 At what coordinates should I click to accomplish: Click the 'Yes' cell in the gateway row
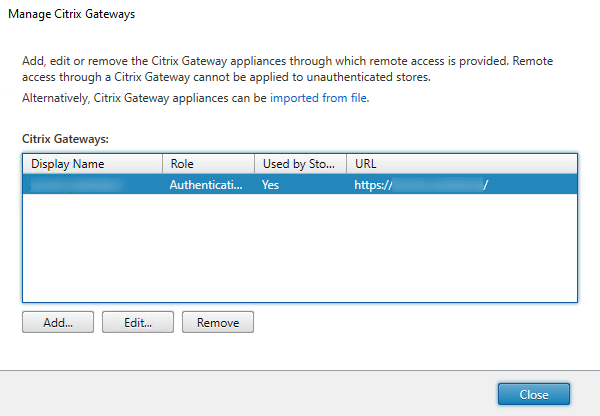(x=270, y=185)
